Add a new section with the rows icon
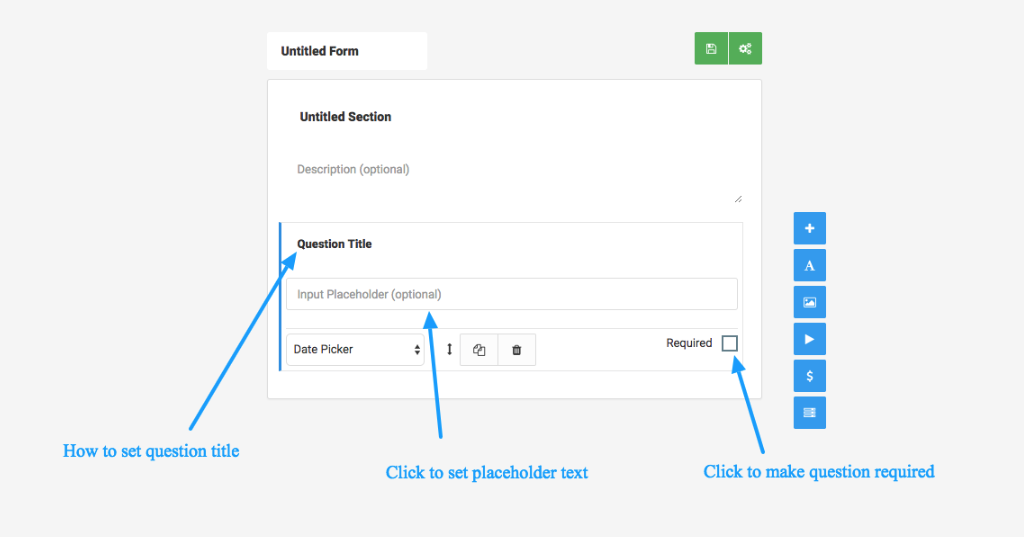 point(810,413)
